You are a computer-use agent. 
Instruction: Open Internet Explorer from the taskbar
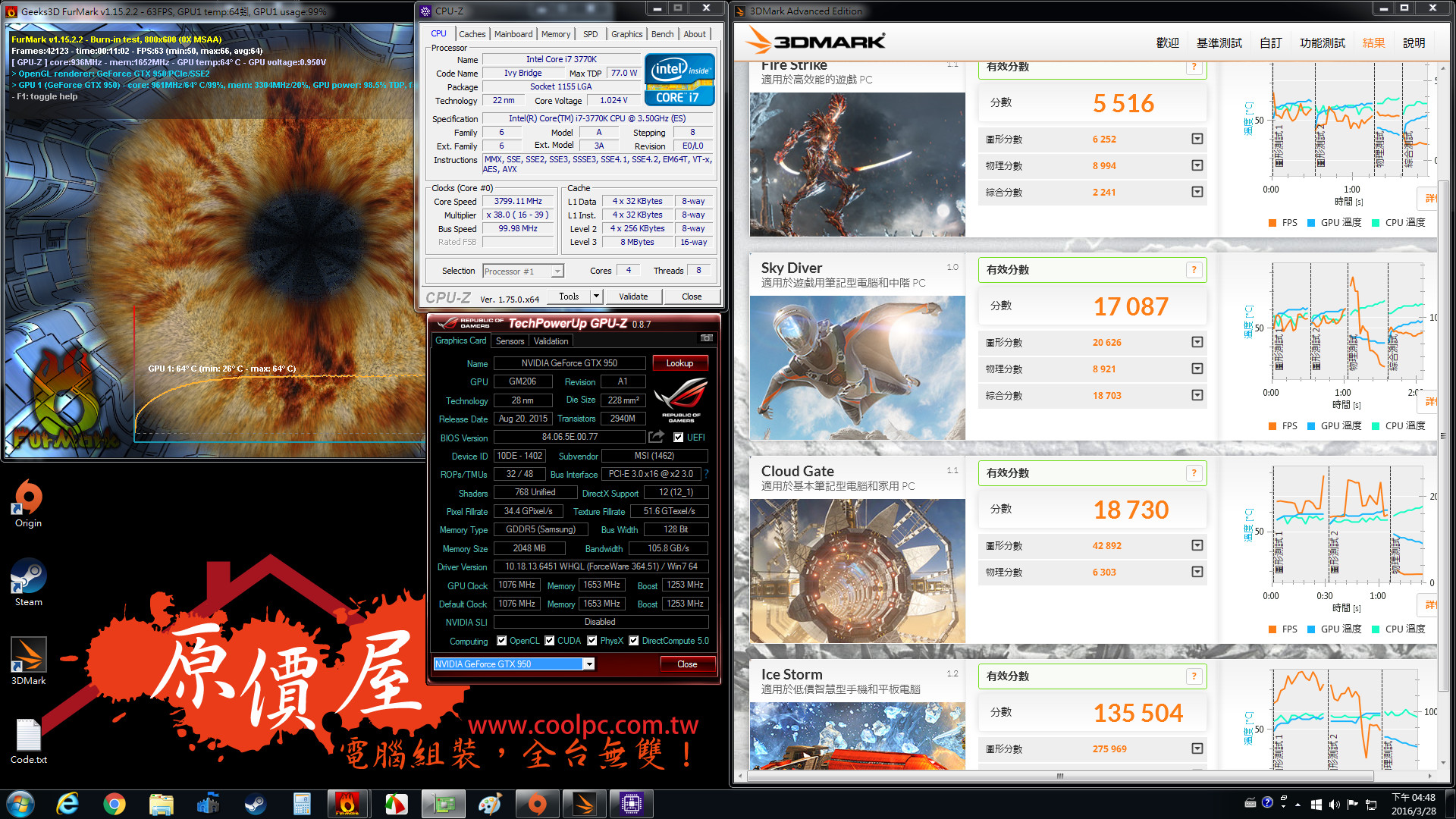click(x=67, y=804)
